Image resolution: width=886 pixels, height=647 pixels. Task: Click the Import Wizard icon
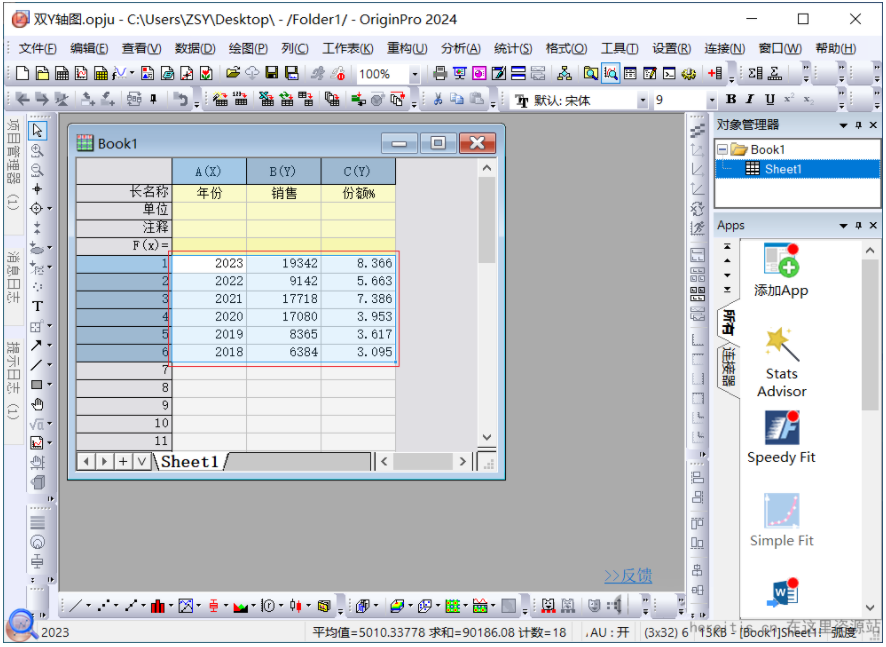(221, 99)
